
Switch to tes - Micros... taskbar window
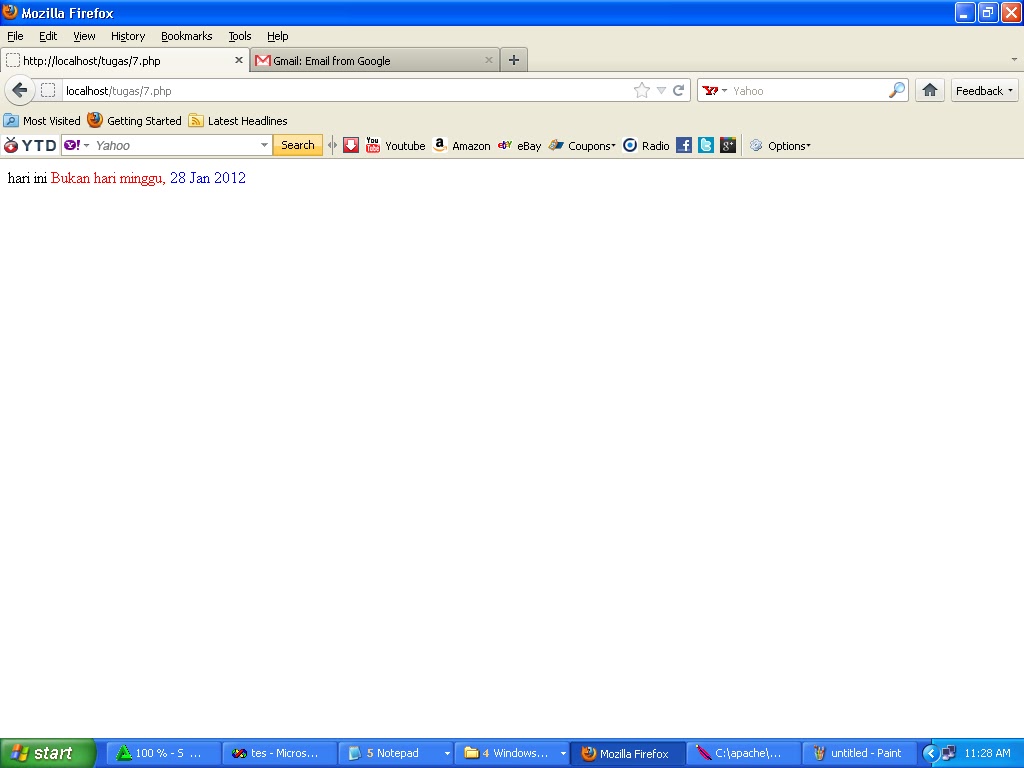[x=279, y=754]
